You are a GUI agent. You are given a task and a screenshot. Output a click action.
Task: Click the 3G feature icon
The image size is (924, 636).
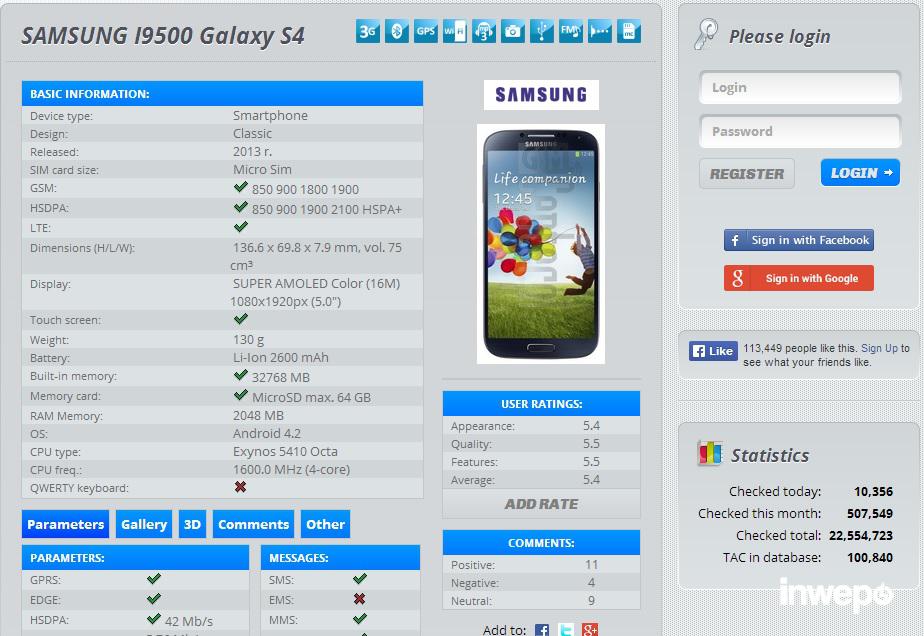click(x=368, y=31)
